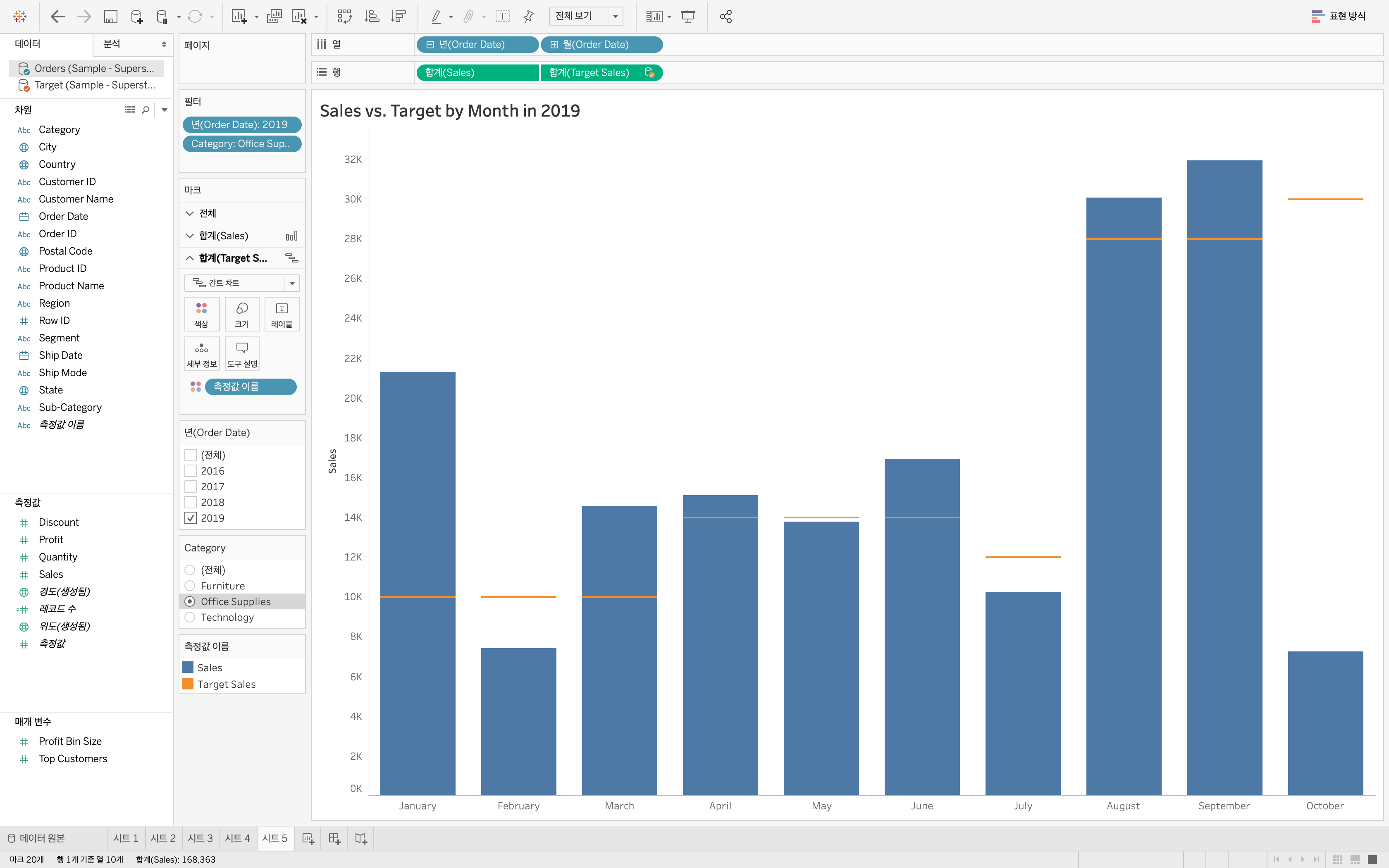Click the search dimensions magnifier icon
Viewport: 1389px width, 868px height.
pyautogui.click(x=146, y=110)
